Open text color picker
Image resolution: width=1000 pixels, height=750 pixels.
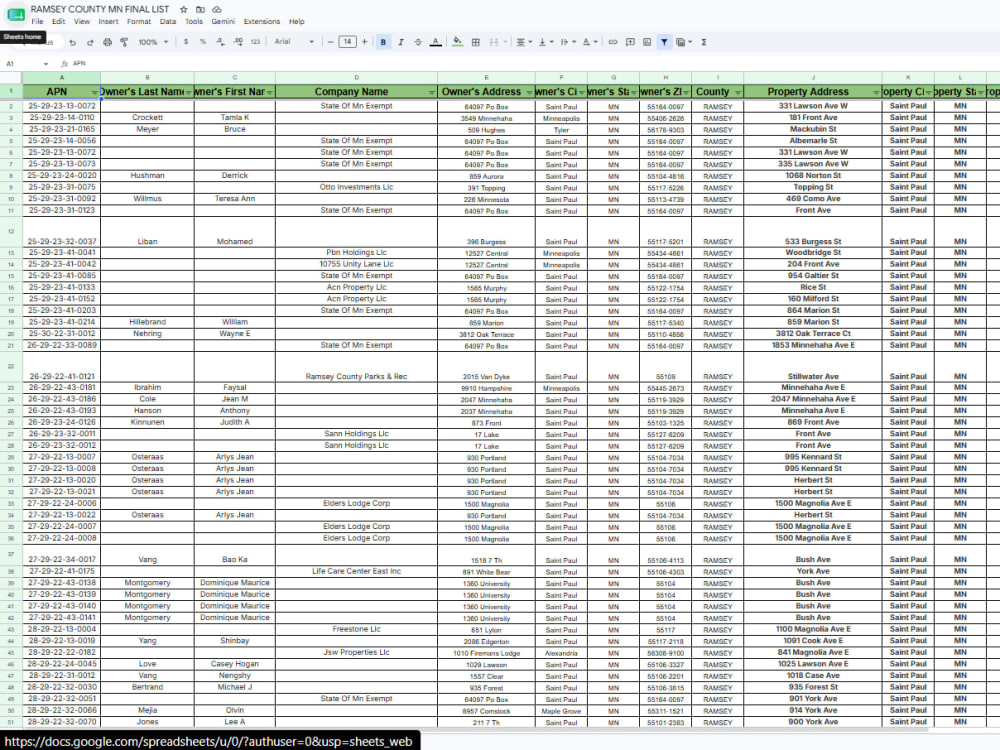[x=436, y=42]
